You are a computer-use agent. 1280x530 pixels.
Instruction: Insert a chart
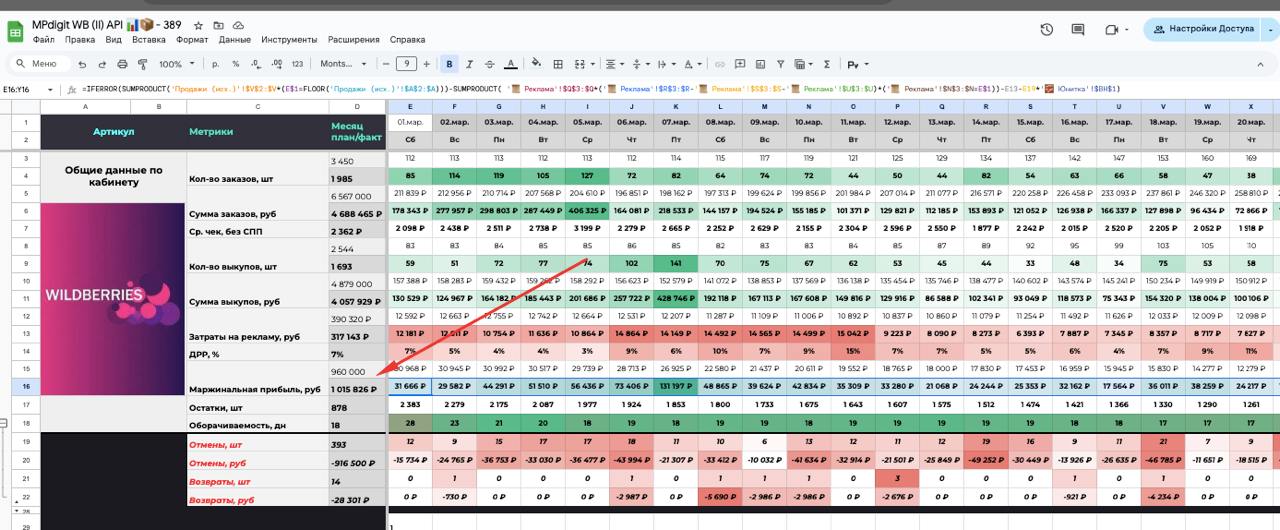(760, 64)
